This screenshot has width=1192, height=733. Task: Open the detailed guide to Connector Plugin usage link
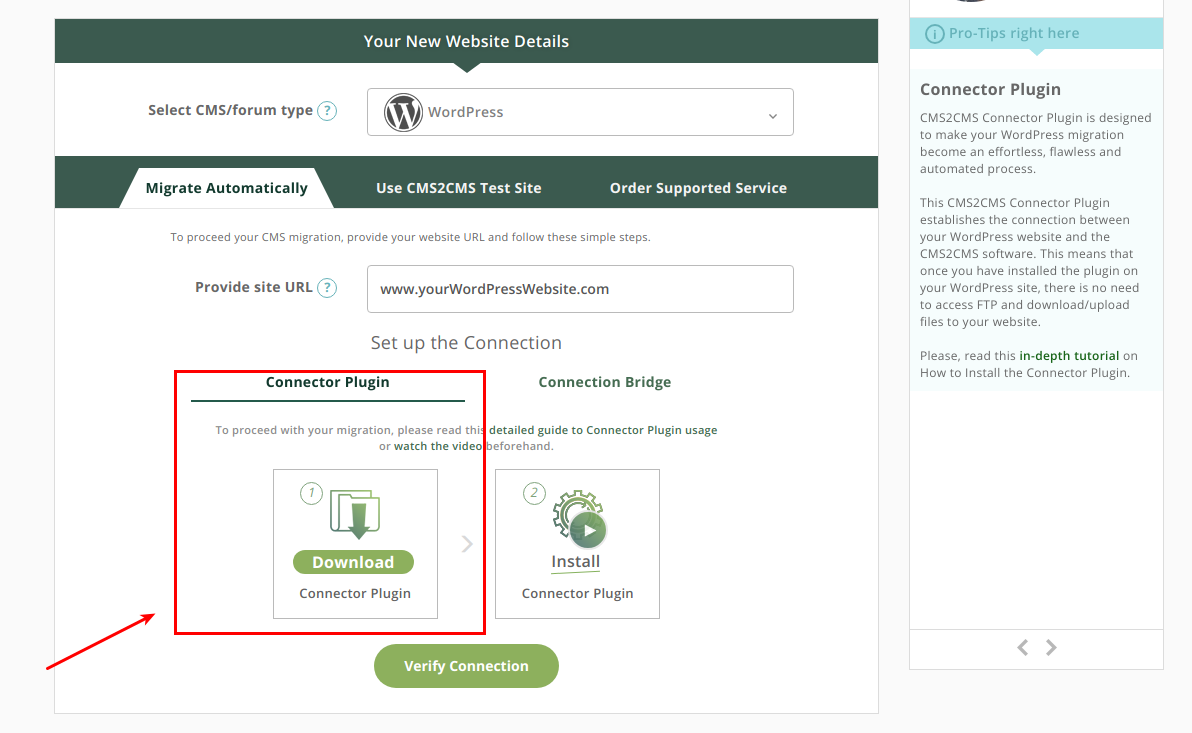603,430
